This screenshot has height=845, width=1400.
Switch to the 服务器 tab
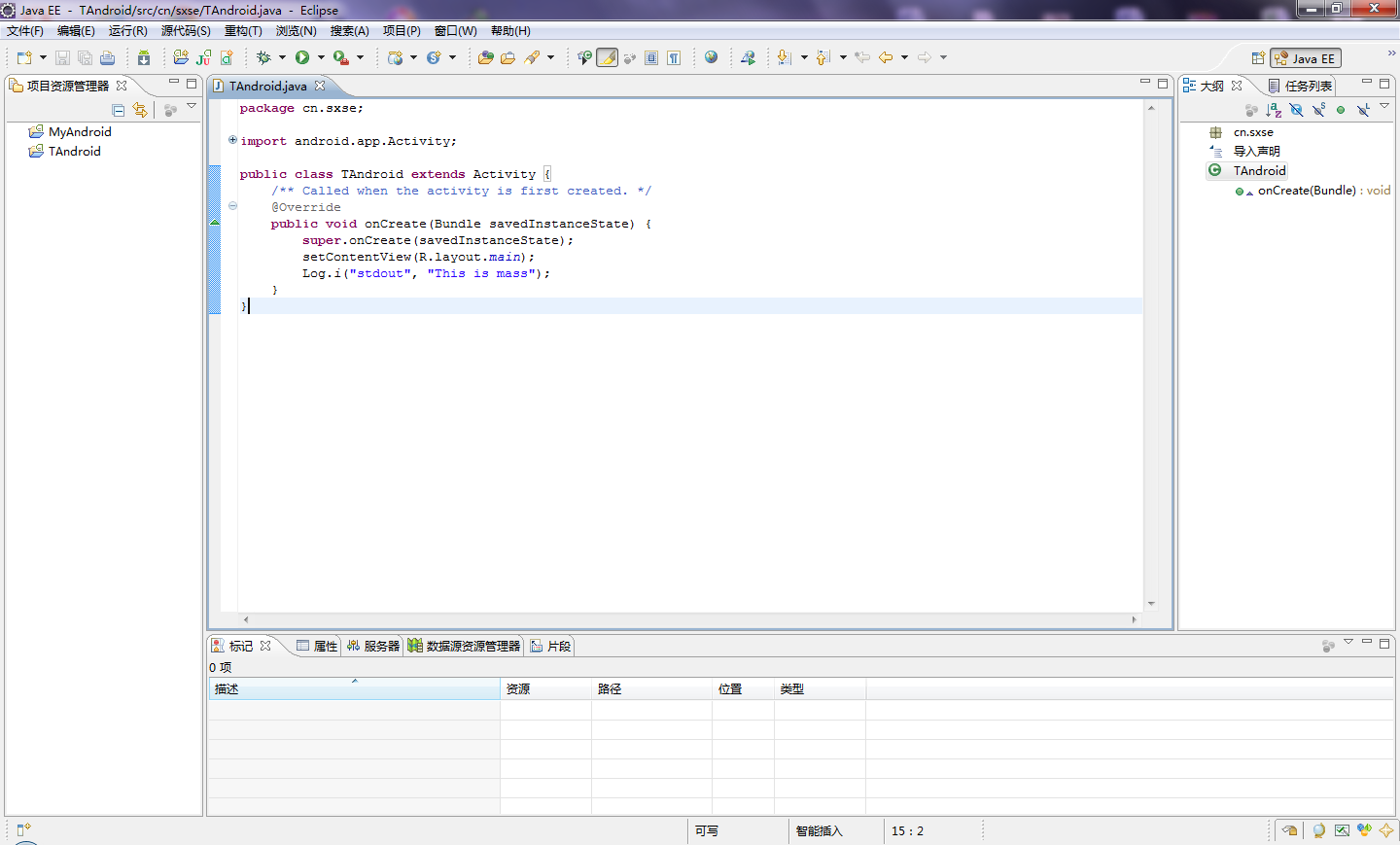(373, 646)
